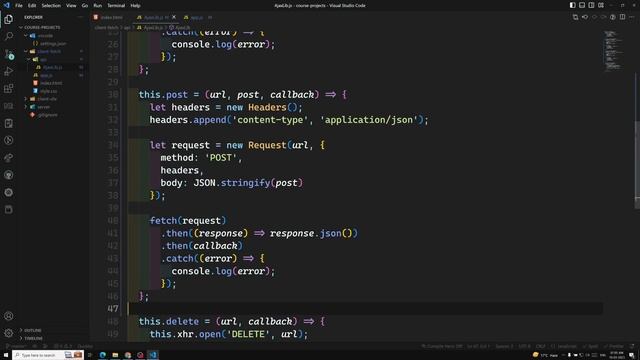Screen dimensions: 640x360
Task: Open style.css in Explorer tree
Action: (x=49, y=91)
